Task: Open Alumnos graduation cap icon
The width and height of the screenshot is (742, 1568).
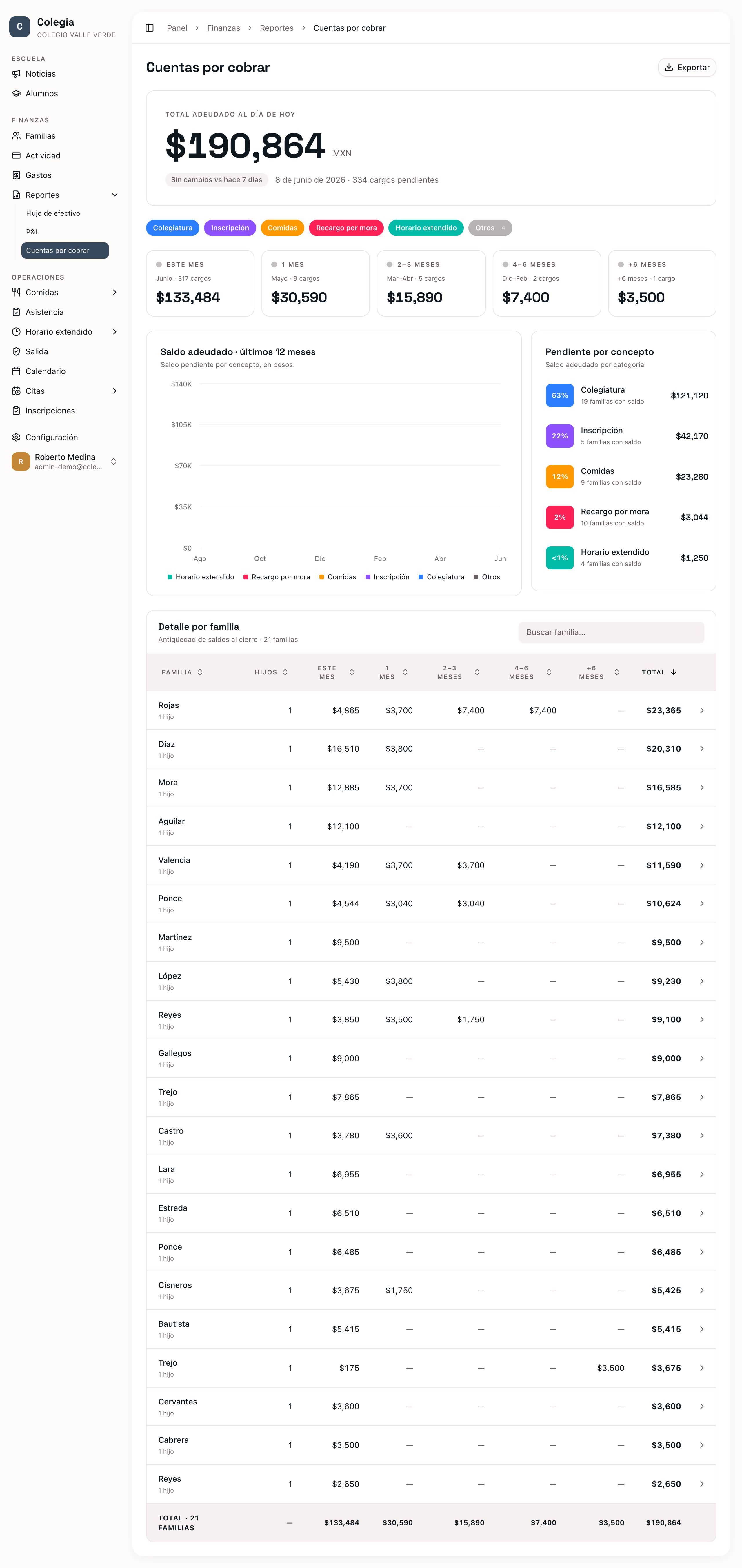Action: point(17,93)
